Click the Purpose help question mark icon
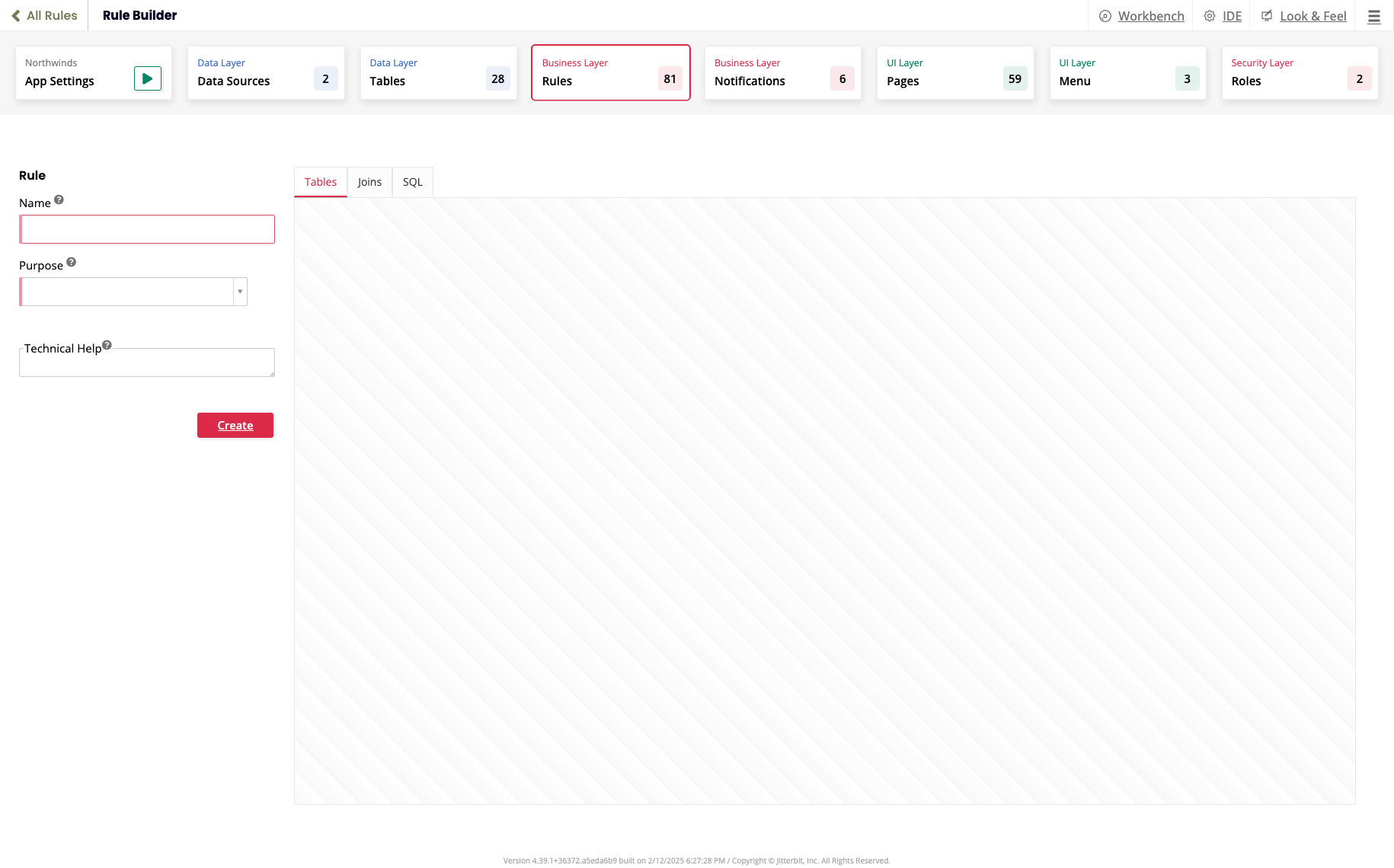1394x868 pixels. 71,263
